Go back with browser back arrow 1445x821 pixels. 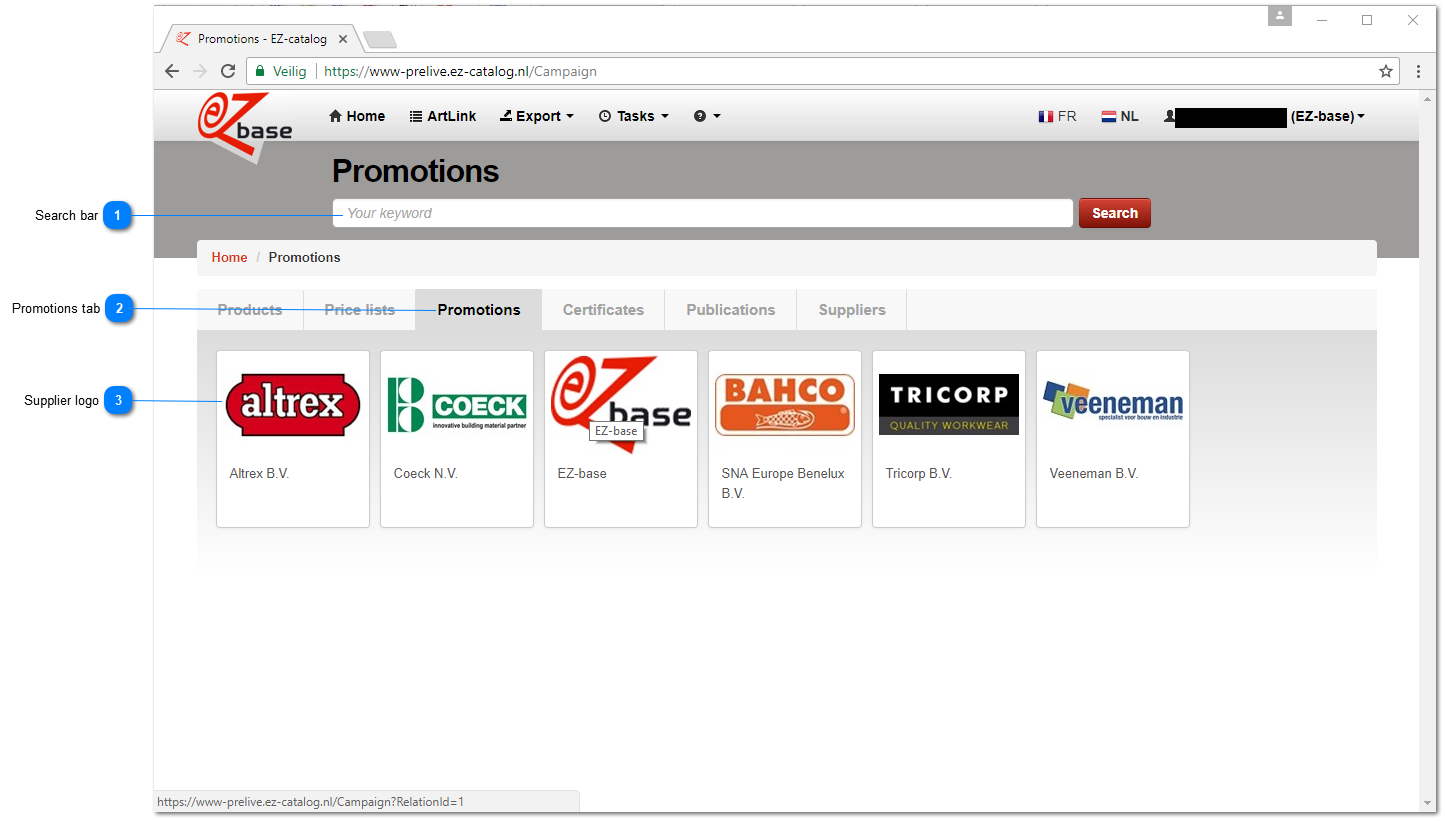(x=172, y=71)
